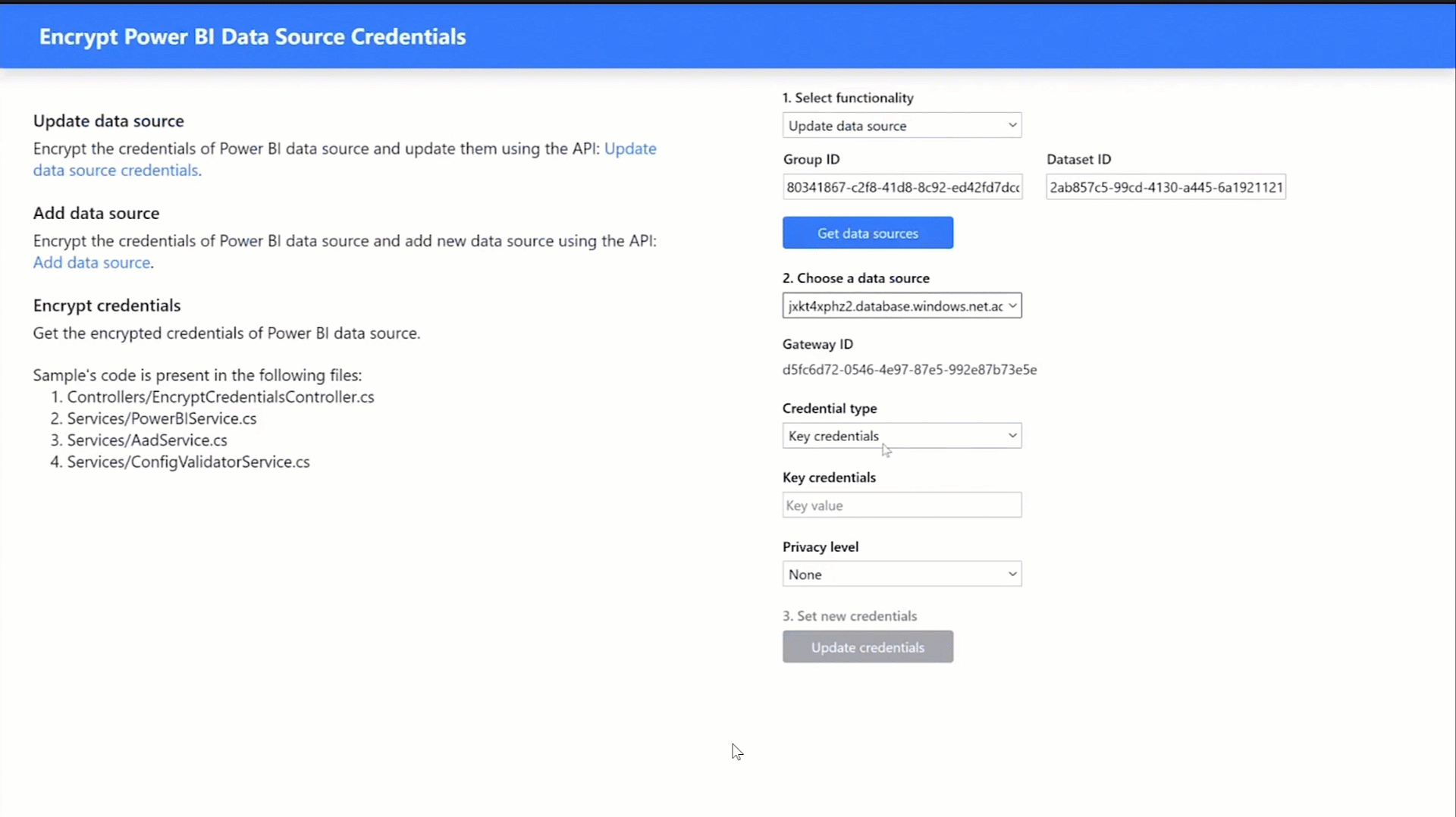
Task: Click Services/AadService.cs file name
Action: tap(147, 440)
